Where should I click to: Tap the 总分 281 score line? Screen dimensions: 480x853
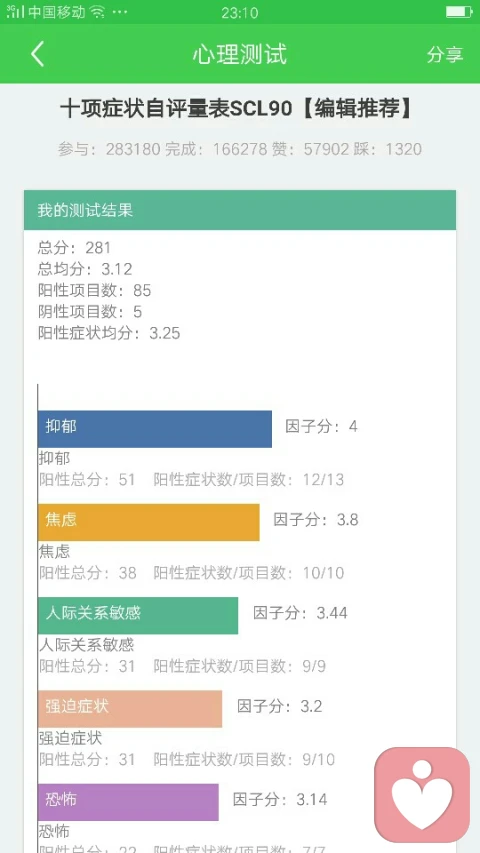click(74, 248)
